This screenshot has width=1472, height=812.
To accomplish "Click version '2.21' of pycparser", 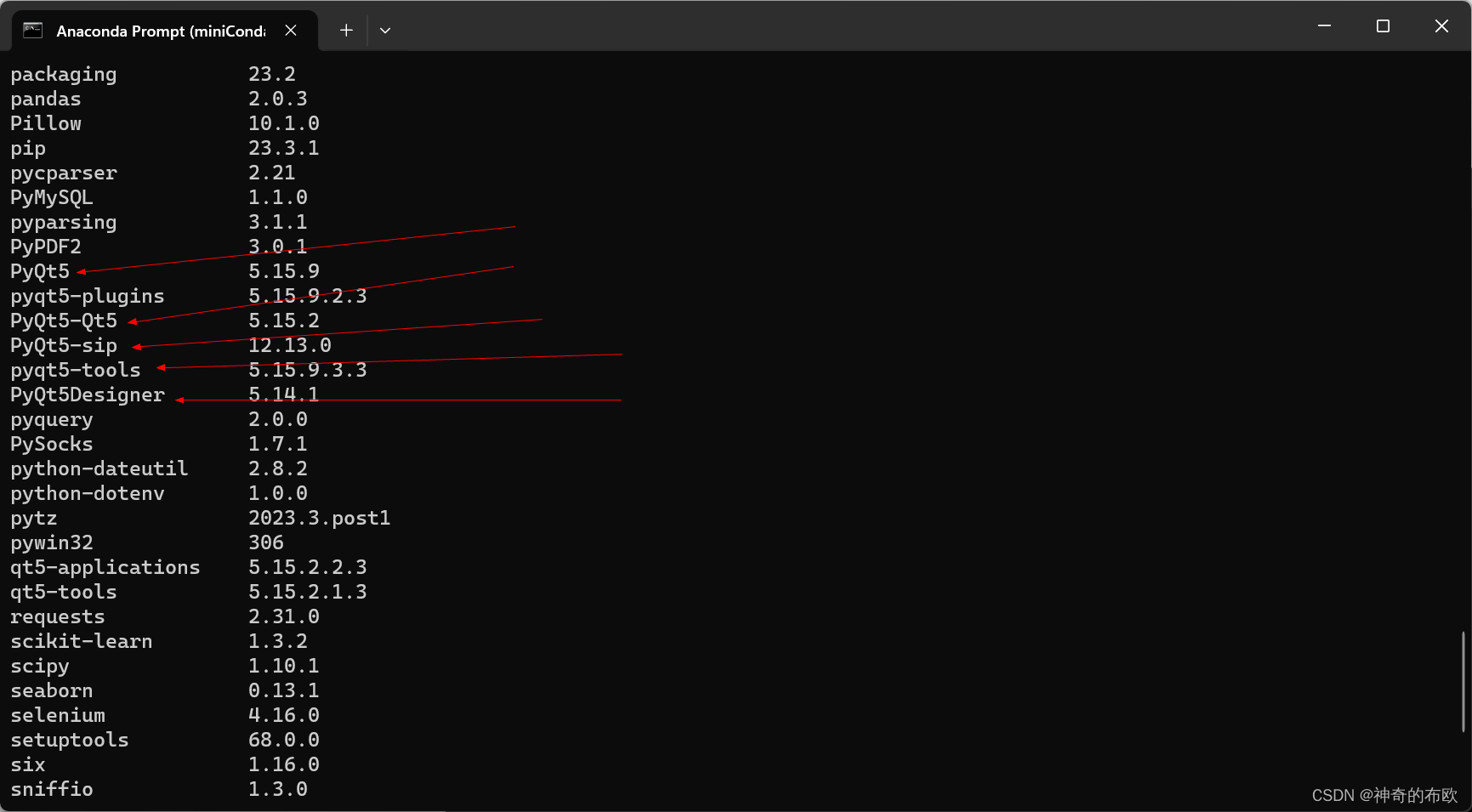I will 272,173.
